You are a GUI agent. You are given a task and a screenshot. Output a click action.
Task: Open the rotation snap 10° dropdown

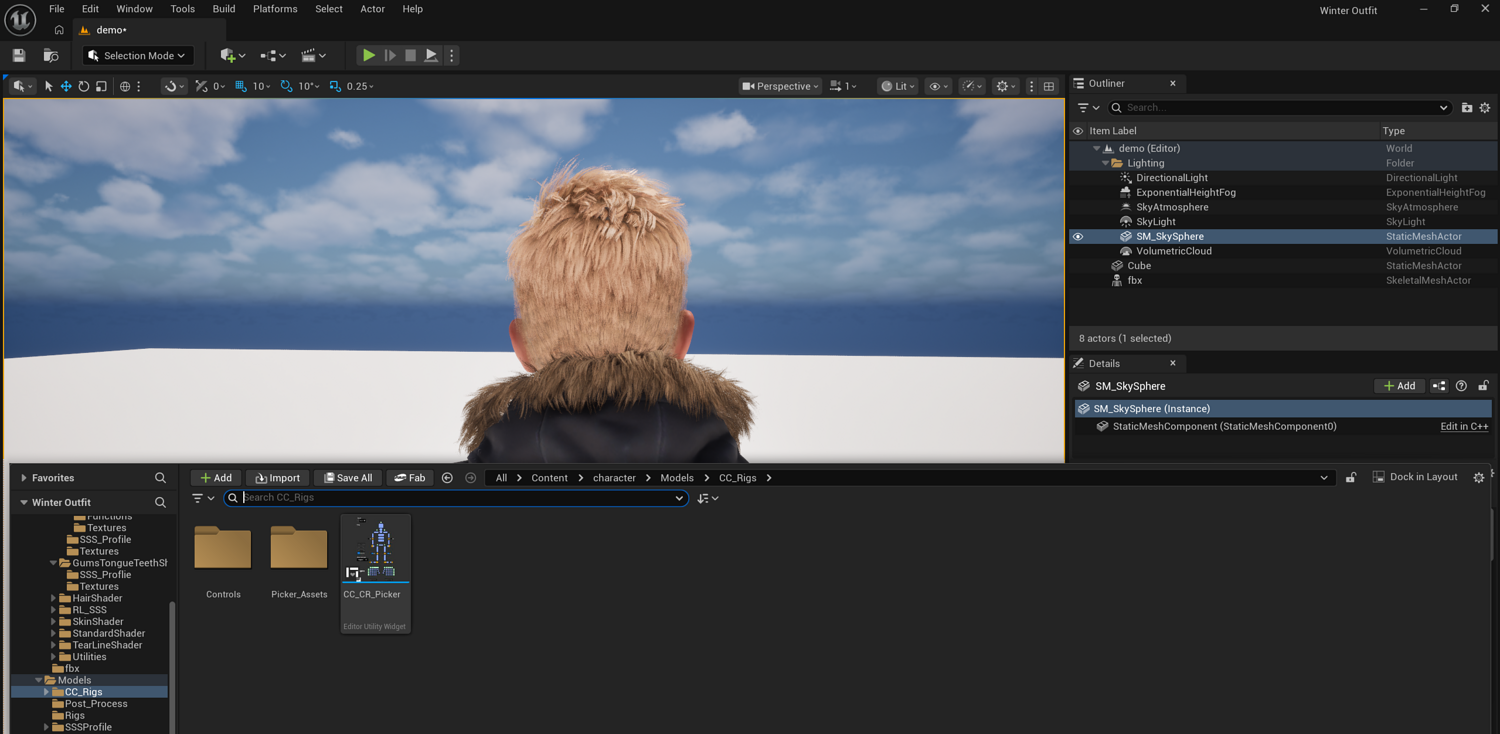pyautogui.click(x=308, y=87)
